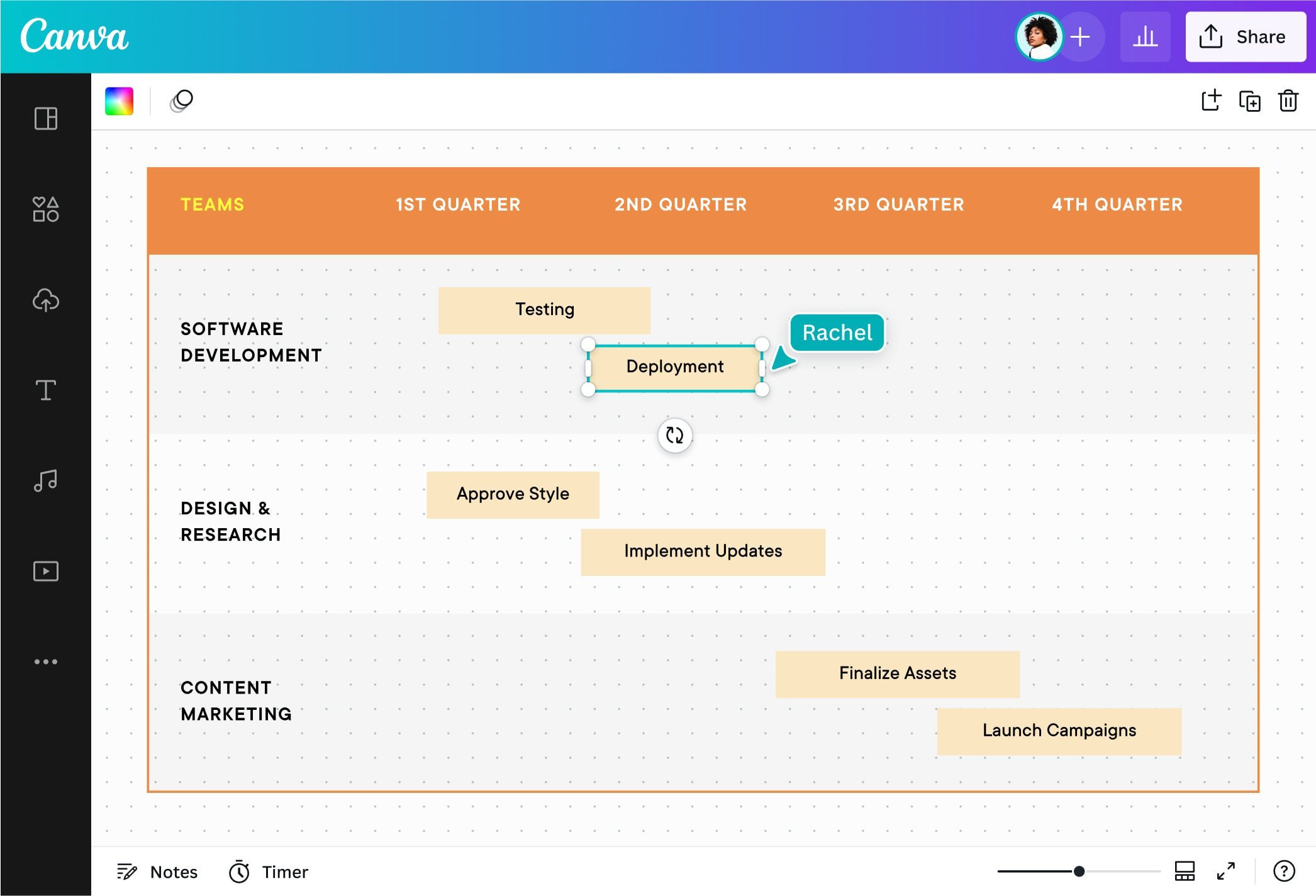Delete the page using the trash icon
Viewport: 1316px width, 896px height.
coord(1288,101)
